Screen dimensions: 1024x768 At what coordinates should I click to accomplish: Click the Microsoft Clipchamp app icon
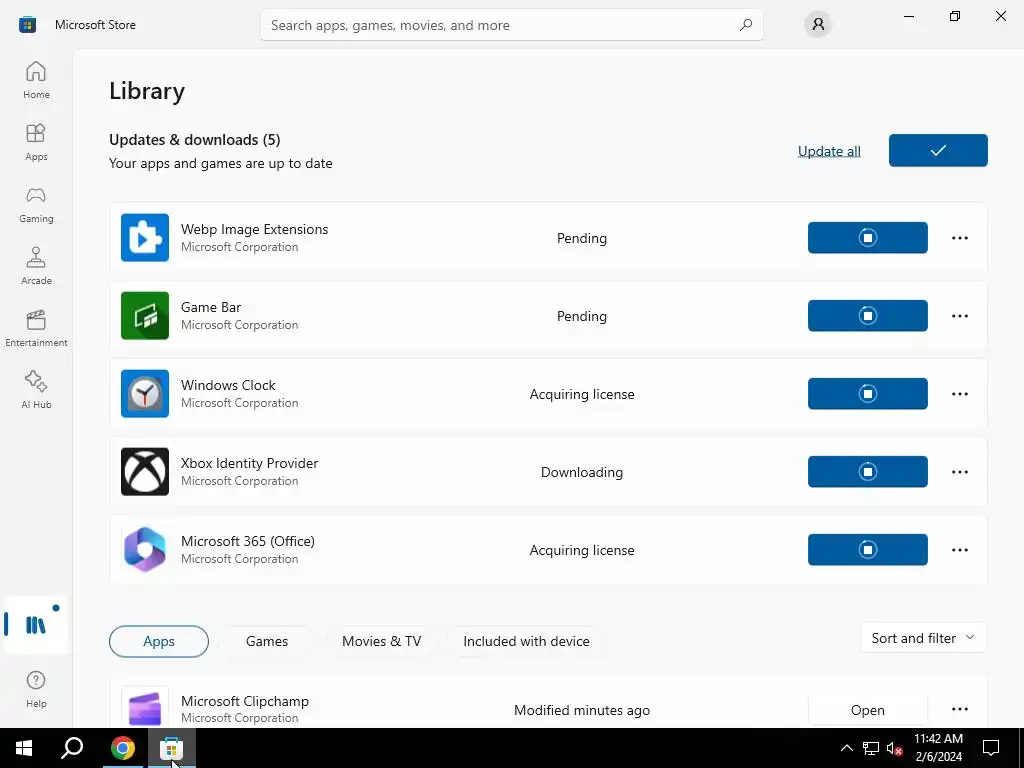[x=145, y=708]
